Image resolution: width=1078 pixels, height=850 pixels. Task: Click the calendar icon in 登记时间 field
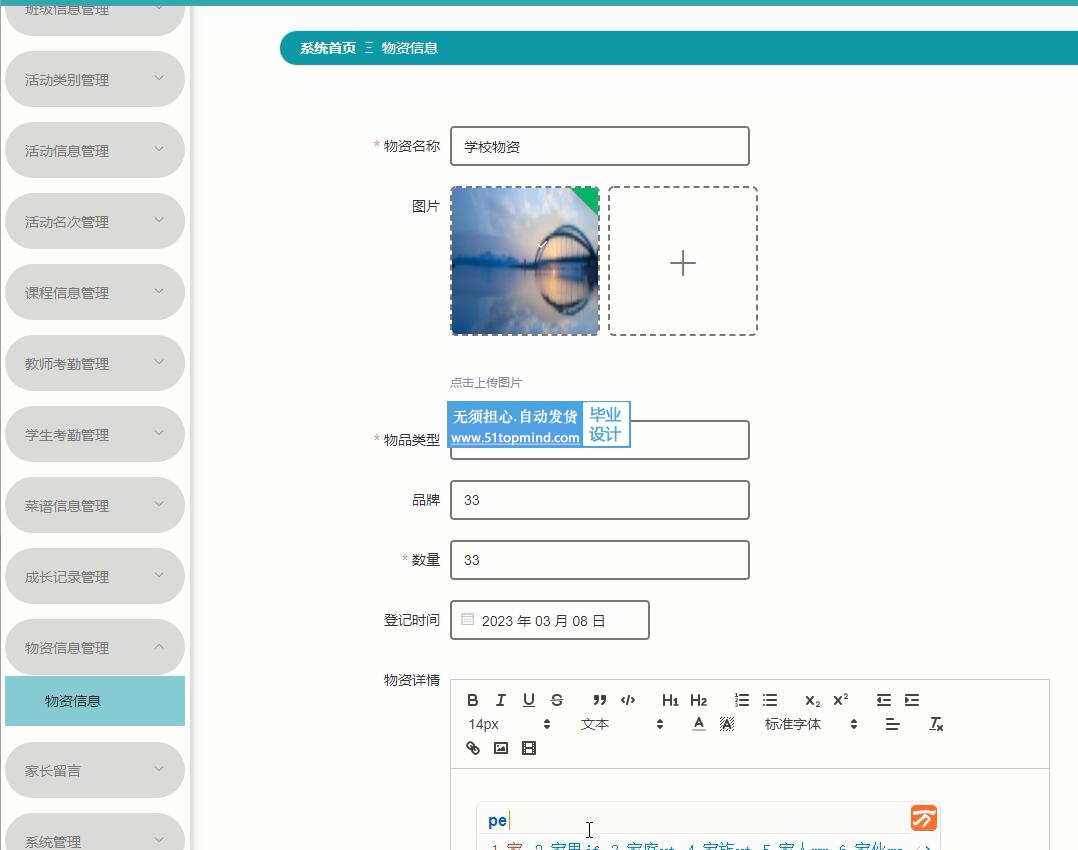coord(468,619)
